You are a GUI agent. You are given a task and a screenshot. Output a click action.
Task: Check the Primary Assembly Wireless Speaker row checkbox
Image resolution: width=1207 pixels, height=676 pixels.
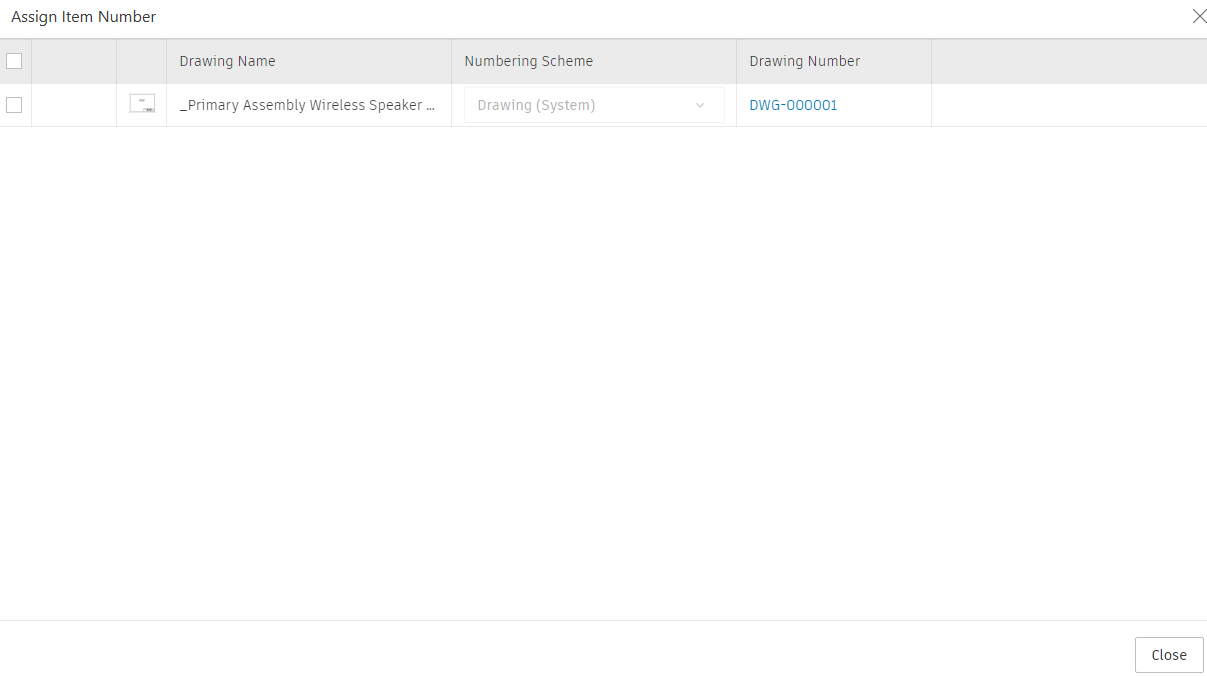pyautogui.click(x=14, y=105)
